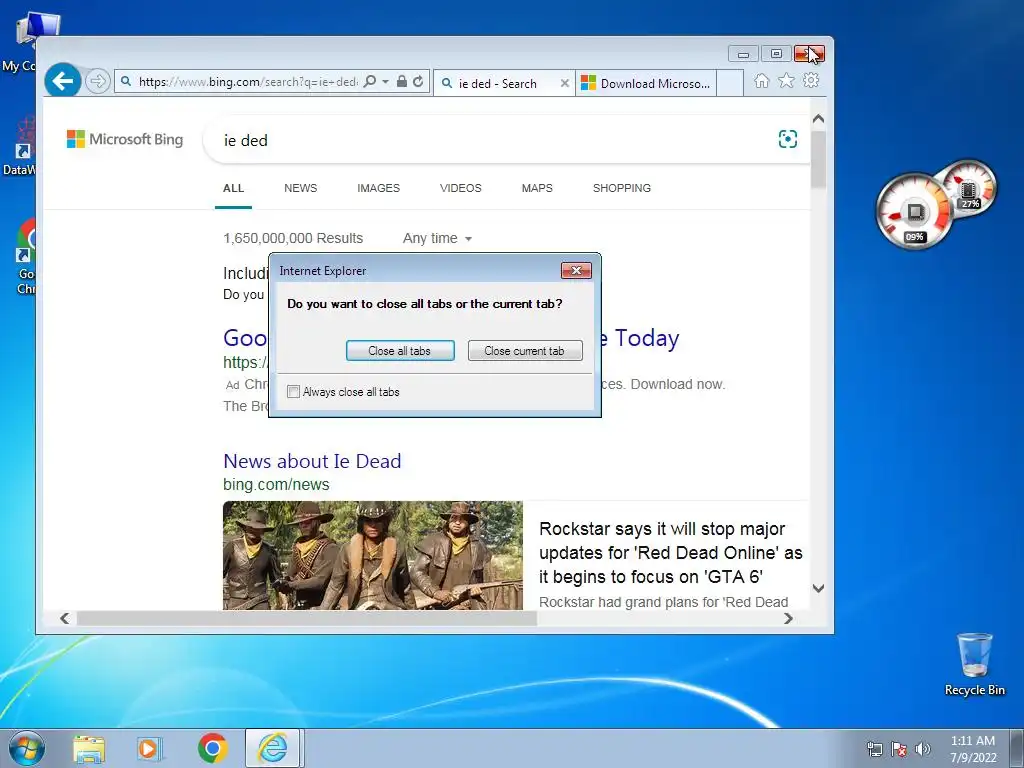Select the Google Chrome desktop shortcut
The height and width of the screenshot is (768, 1024).
coord(26,257)
